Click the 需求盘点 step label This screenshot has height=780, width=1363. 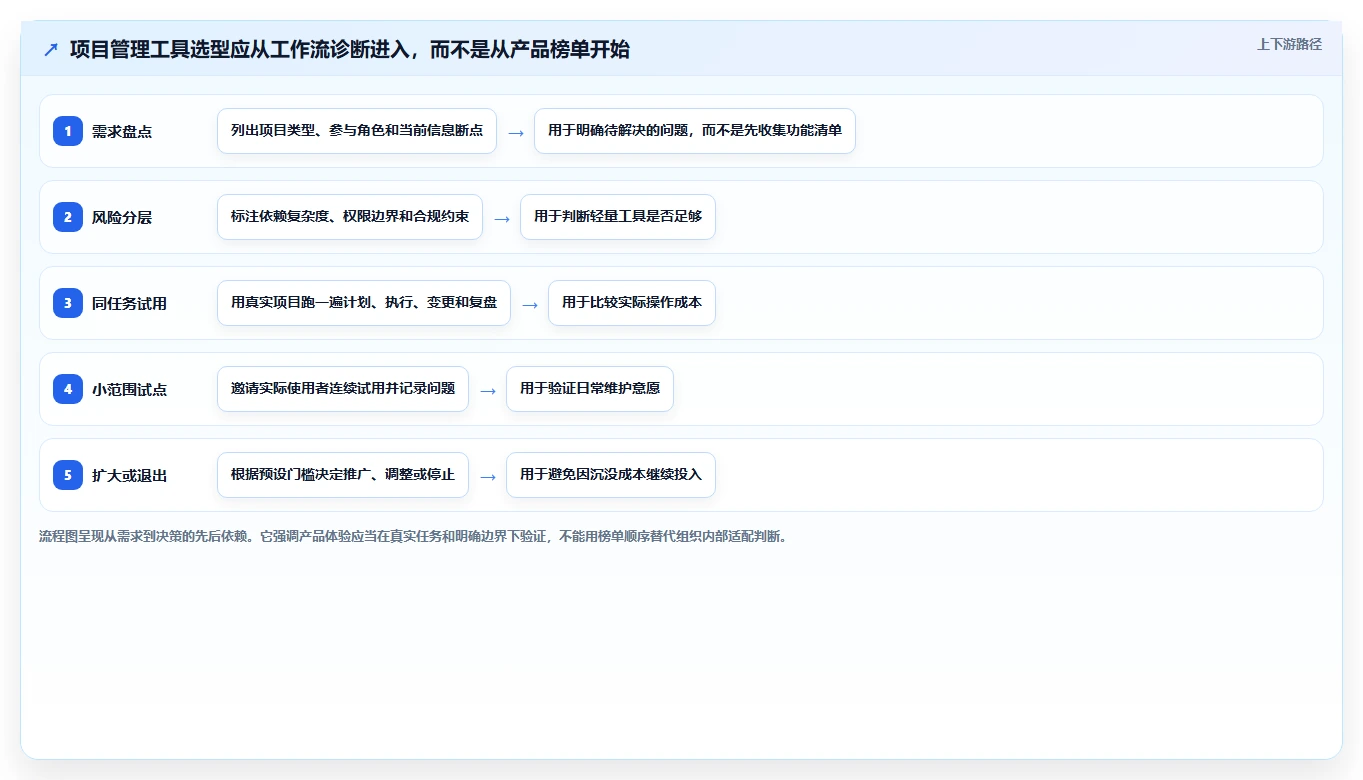click(x=122, y=131)
